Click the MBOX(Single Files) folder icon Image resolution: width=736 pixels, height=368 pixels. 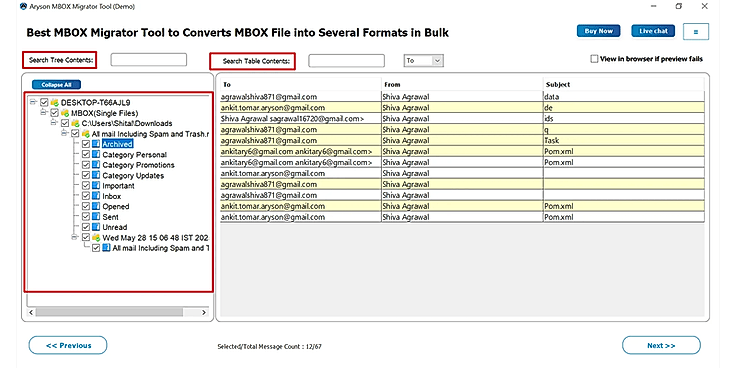(65, 113)
